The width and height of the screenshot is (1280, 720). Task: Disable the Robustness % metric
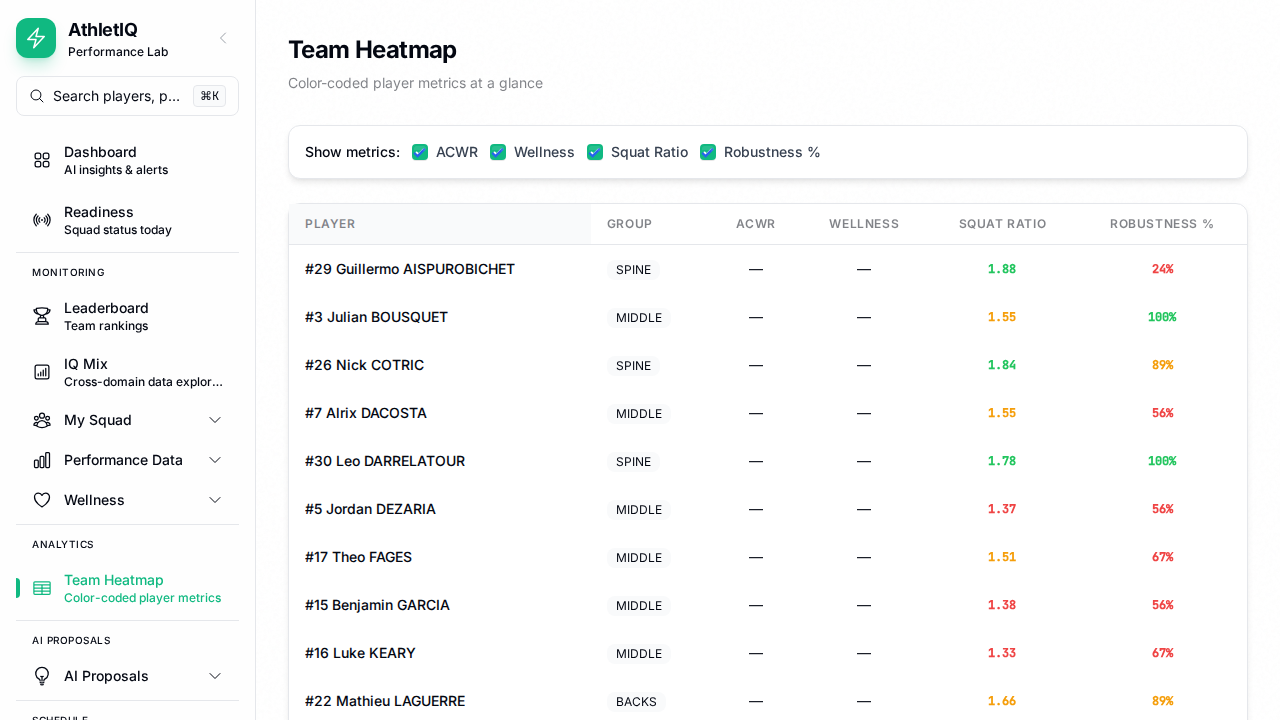708,152
